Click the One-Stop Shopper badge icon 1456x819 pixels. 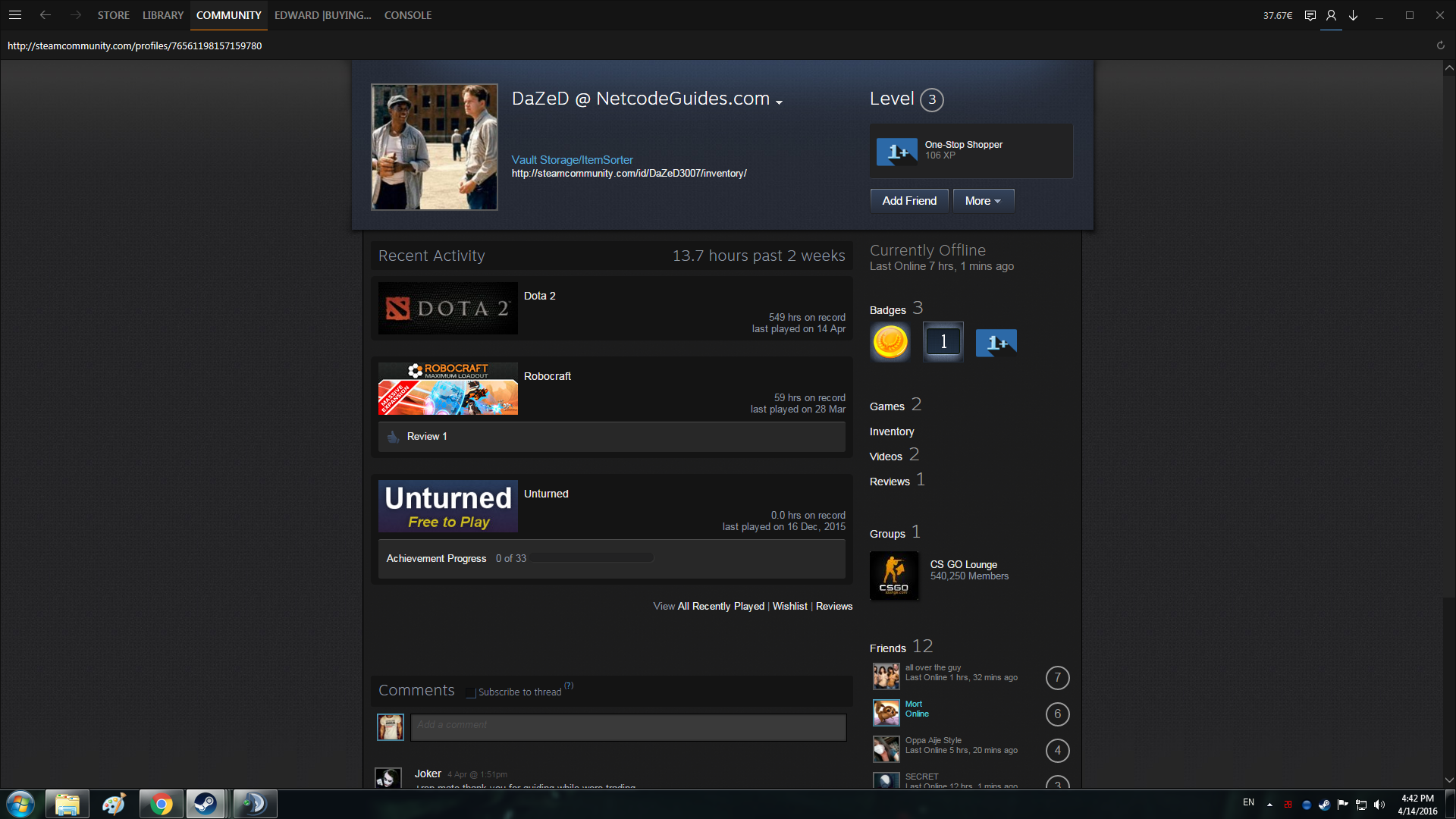point(897,152)
